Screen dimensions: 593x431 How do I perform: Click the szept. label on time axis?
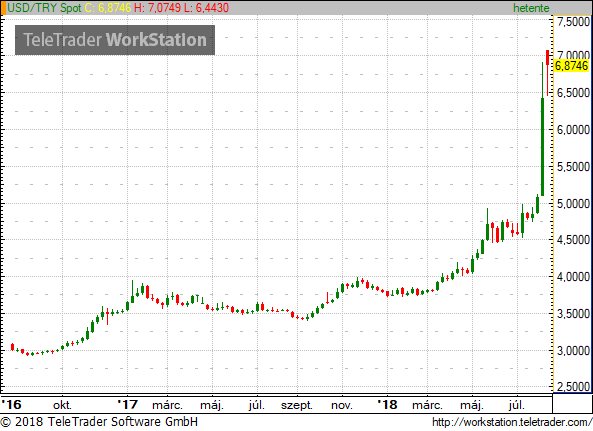click(297, 406)
